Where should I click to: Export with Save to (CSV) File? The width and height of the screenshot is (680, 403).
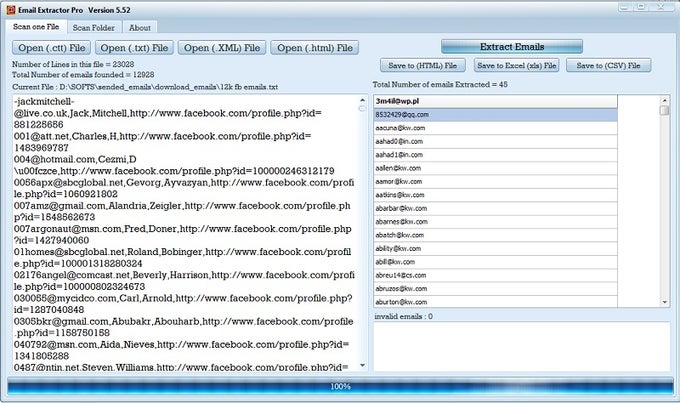click(x=608, y=66)
